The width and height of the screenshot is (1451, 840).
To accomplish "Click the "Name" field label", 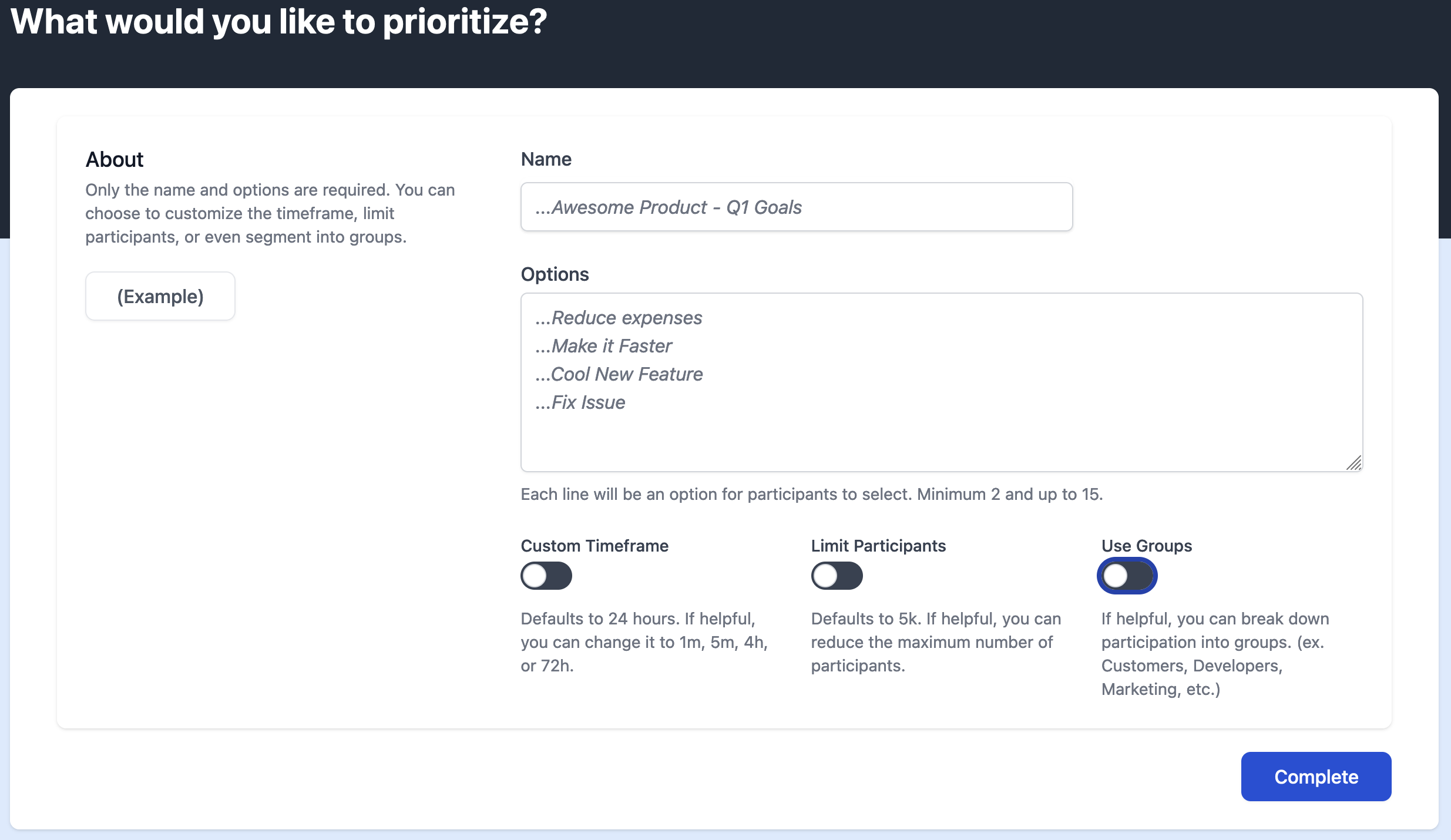I will tap(546, 159).
